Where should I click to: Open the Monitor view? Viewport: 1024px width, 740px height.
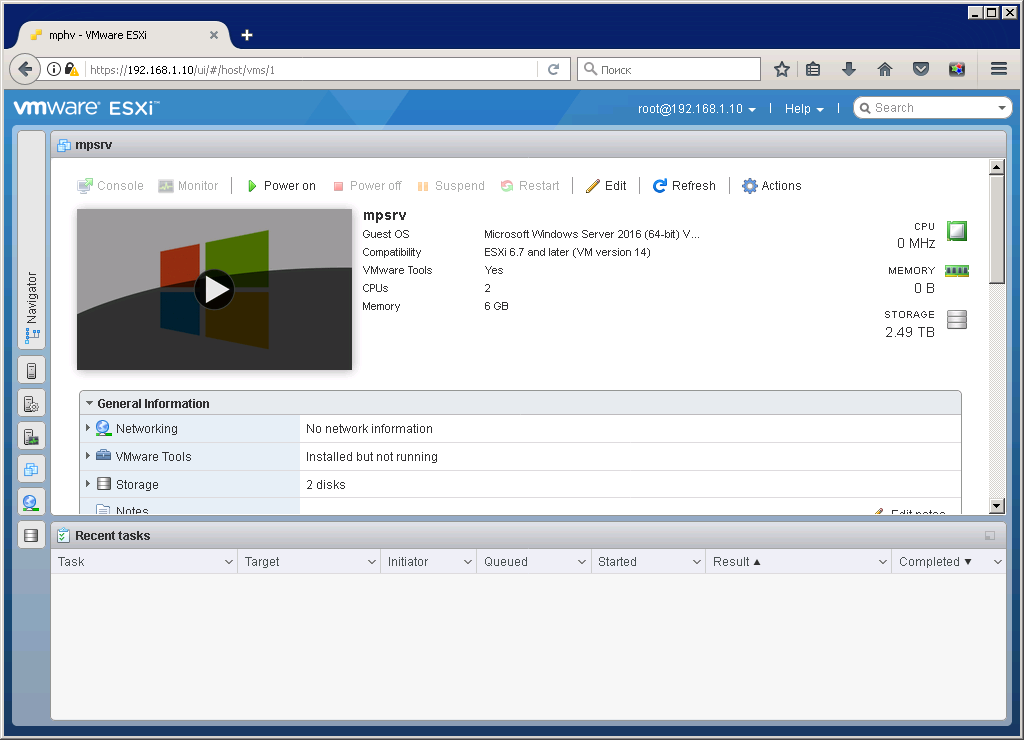pyautogui.click(x=188, y=186)
